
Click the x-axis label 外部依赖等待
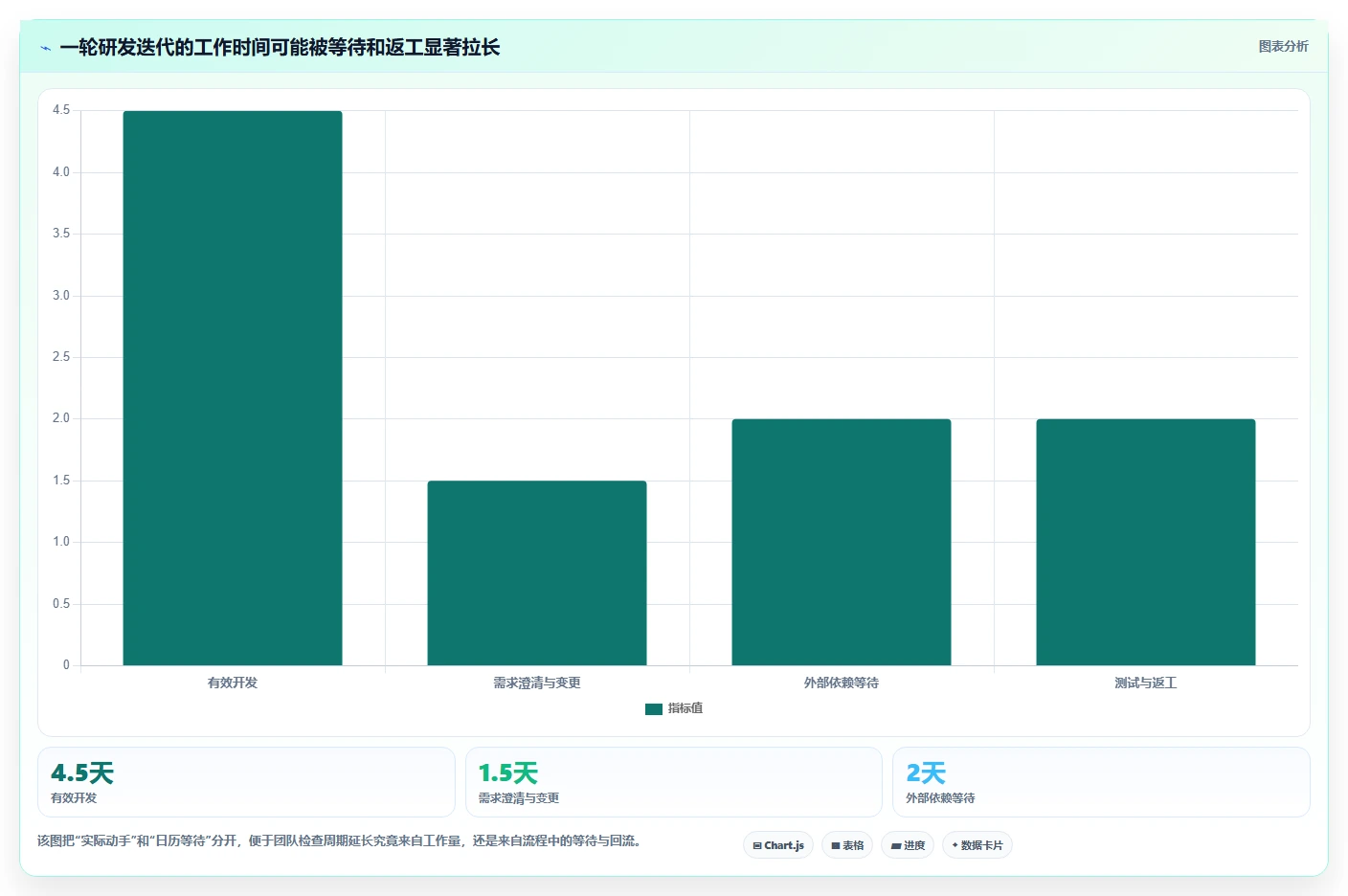(842, 683)
